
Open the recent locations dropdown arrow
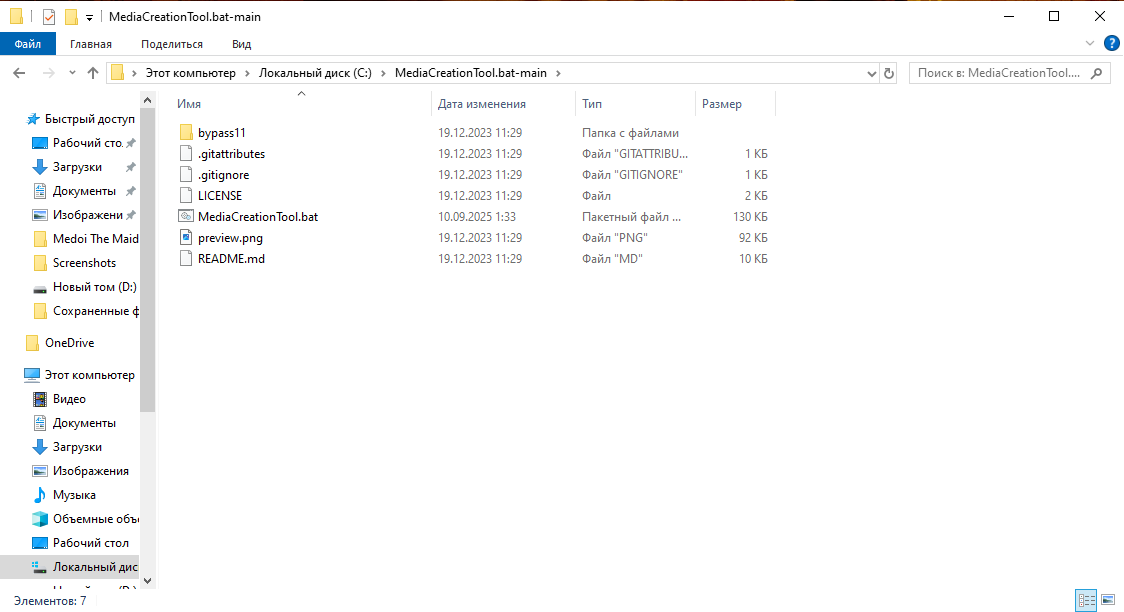(72, 73)
